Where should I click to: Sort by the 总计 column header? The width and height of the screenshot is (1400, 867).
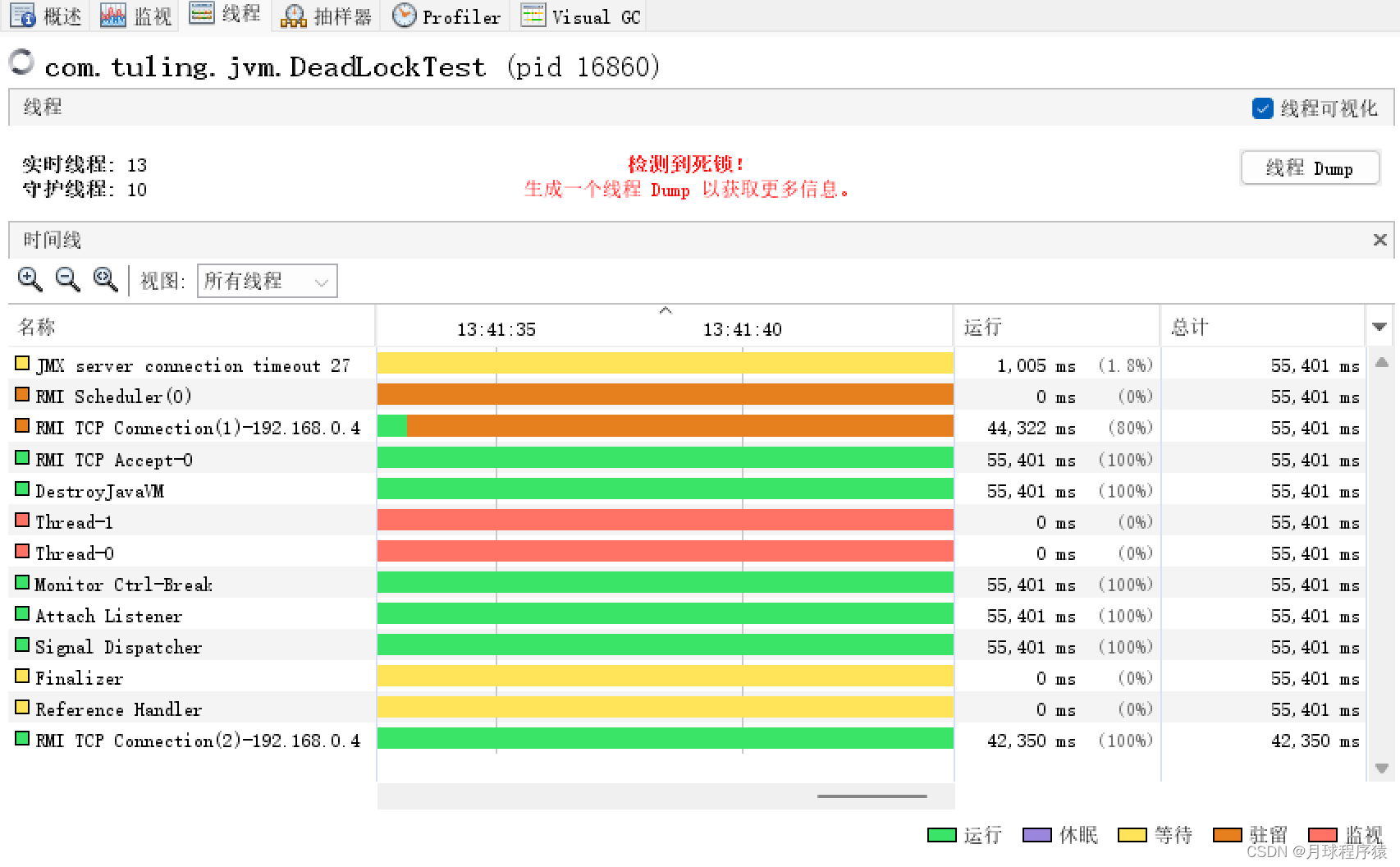coord(1263,327)
